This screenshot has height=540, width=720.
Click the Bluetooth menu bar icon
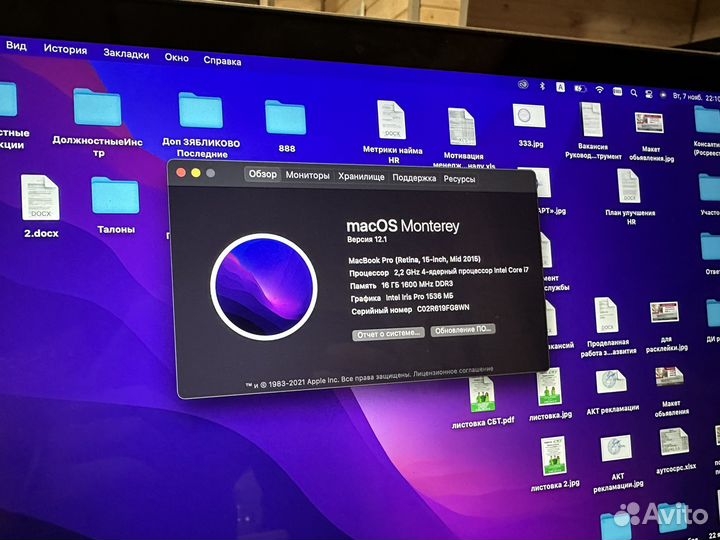click(x=542, y=86)
